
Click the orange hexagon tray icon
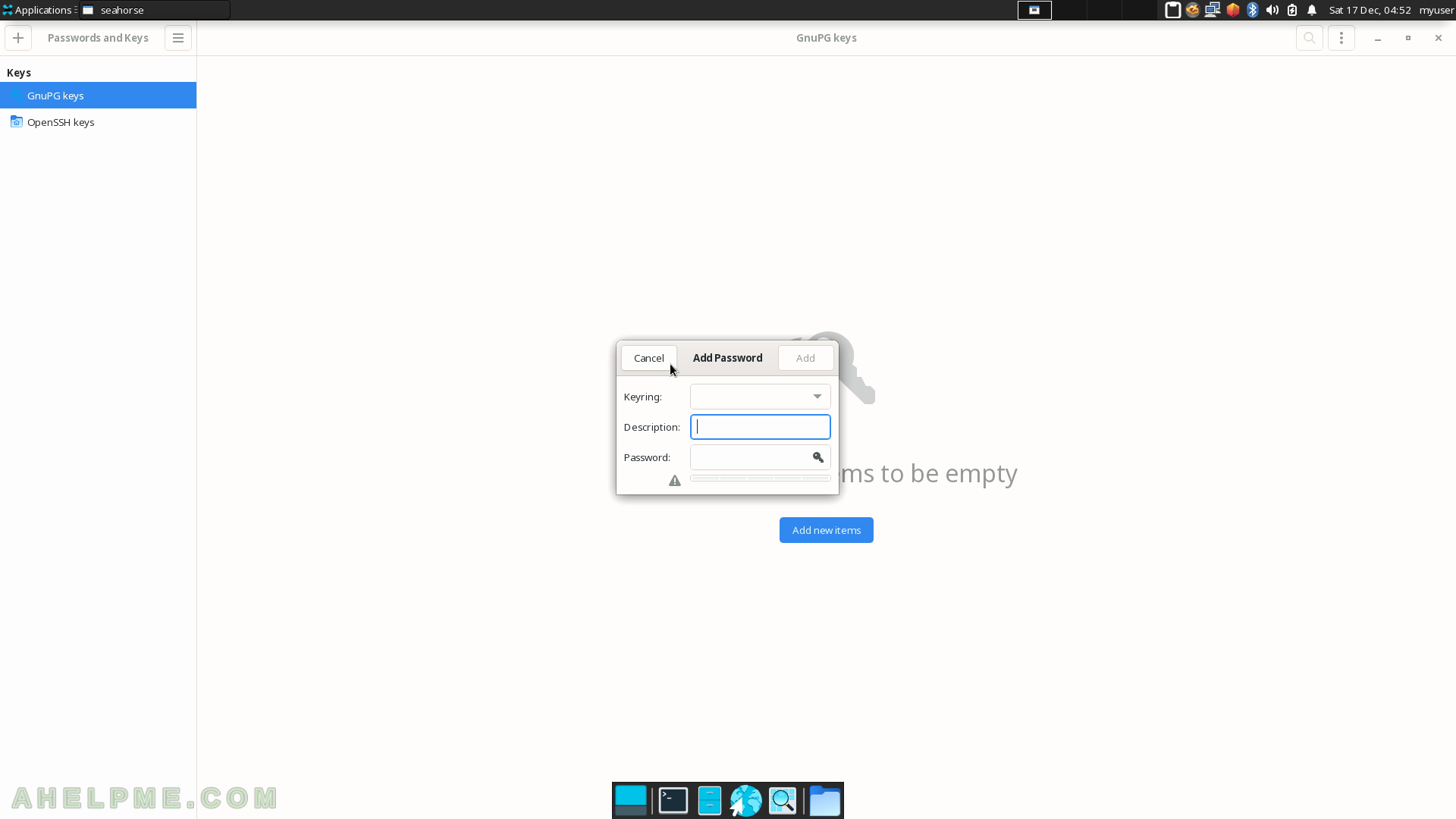[x=1233, y=10]
